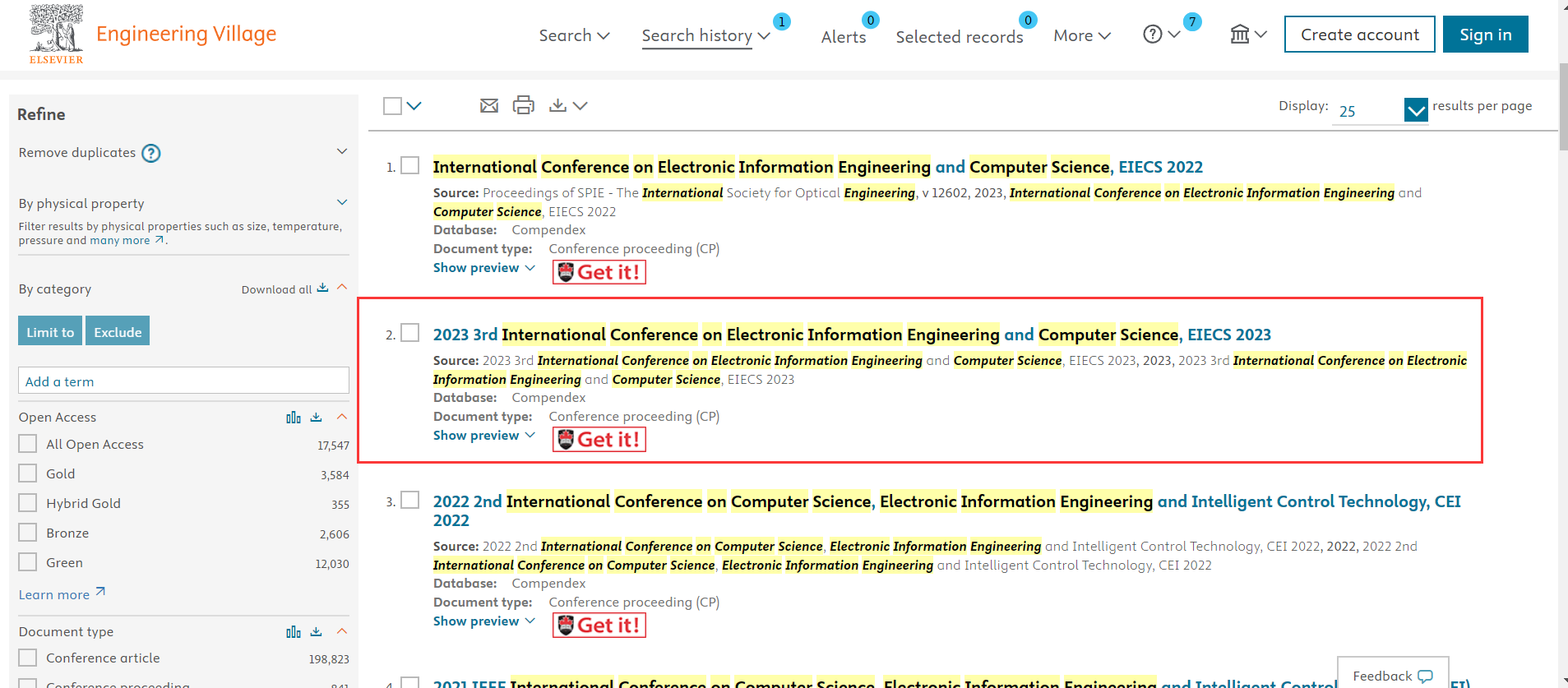
Task: Open the help question mark icon in header
Action: pyautogui.click(x=1153, y=35)
